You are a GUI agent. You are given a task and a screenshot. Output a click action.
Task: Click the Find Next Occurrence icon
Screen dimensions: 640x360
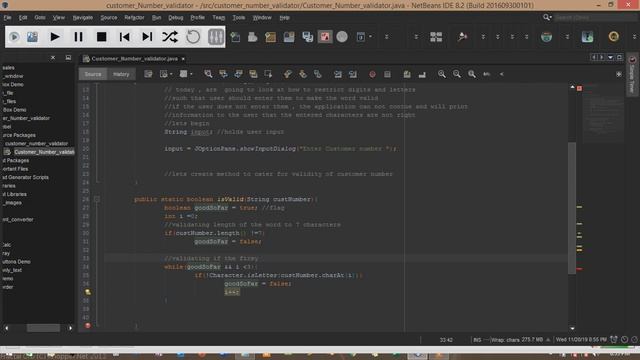[238, 74]
